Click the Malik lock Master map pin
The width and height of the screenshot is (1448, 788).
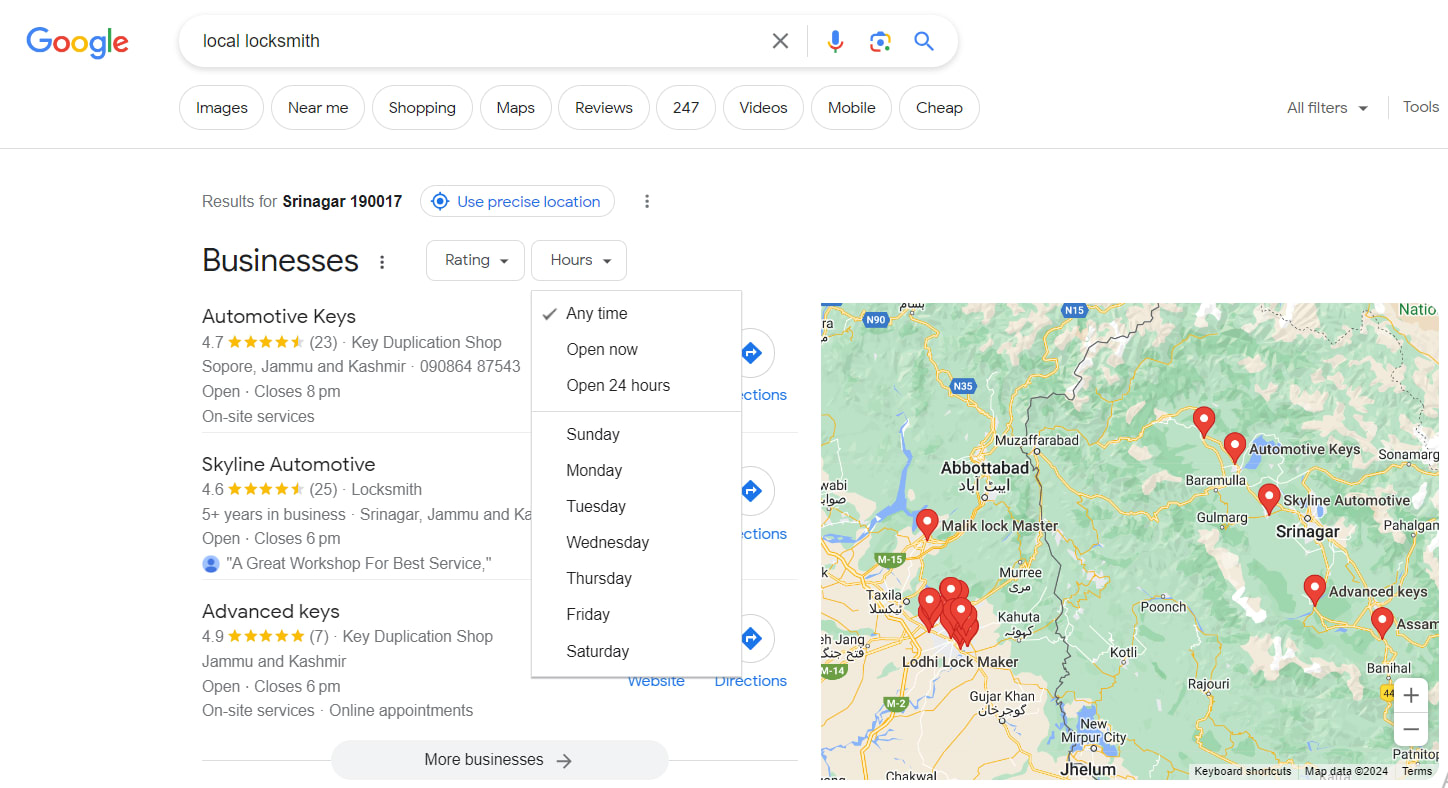click(927, 524)
